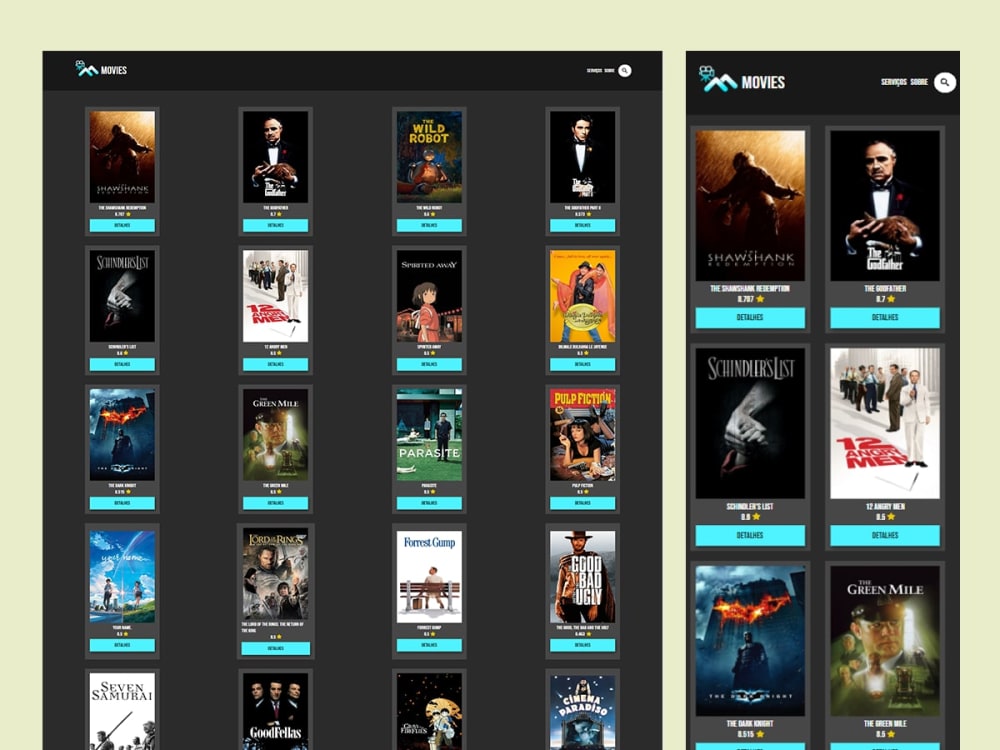The image size is (1000, 750).
Task: Click Detalhes under 12 Angry Men, mobile view
Action: point(885,535)
